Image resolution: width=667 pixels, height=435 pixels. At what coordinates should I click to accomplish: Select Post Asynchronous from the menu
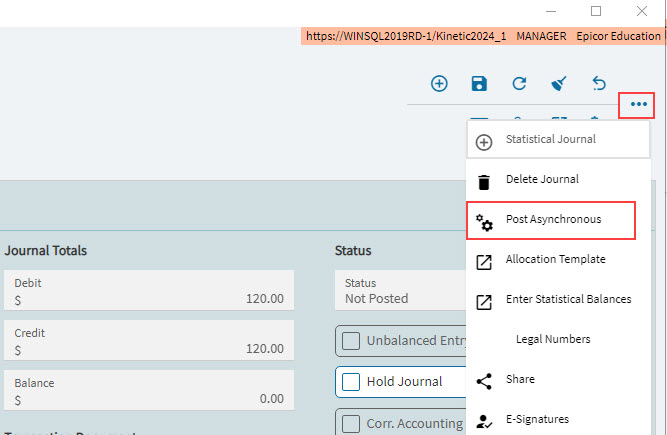[x=551, y=220]
